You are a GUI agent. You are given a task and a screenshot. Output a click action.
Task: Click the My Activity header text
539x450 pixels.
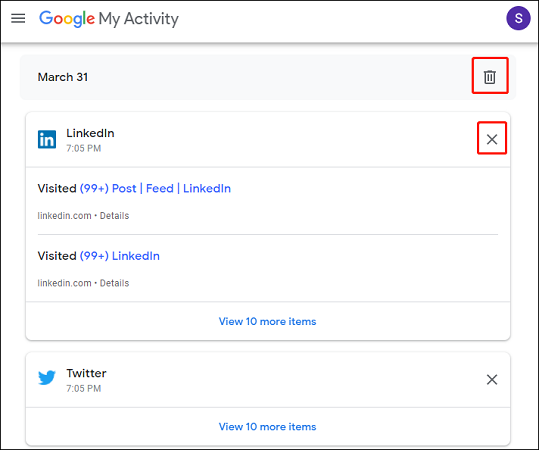(139, 19)
